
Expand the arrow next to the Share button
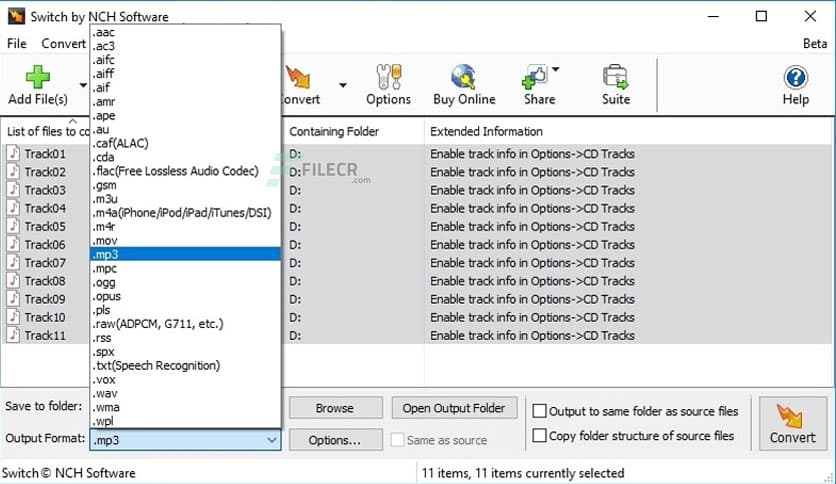pos(556,70)
